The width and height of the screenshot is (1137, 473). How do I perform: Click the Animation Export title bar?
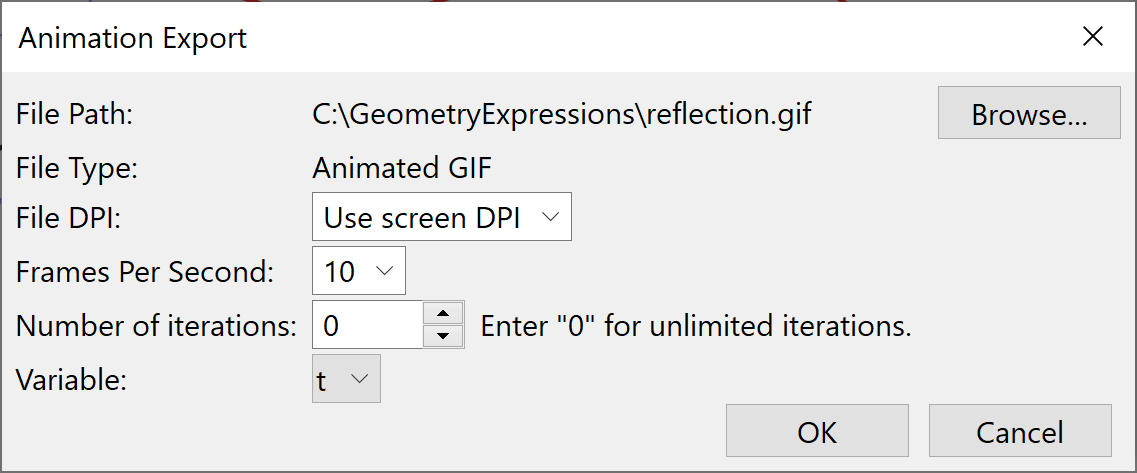coord(500,38)
